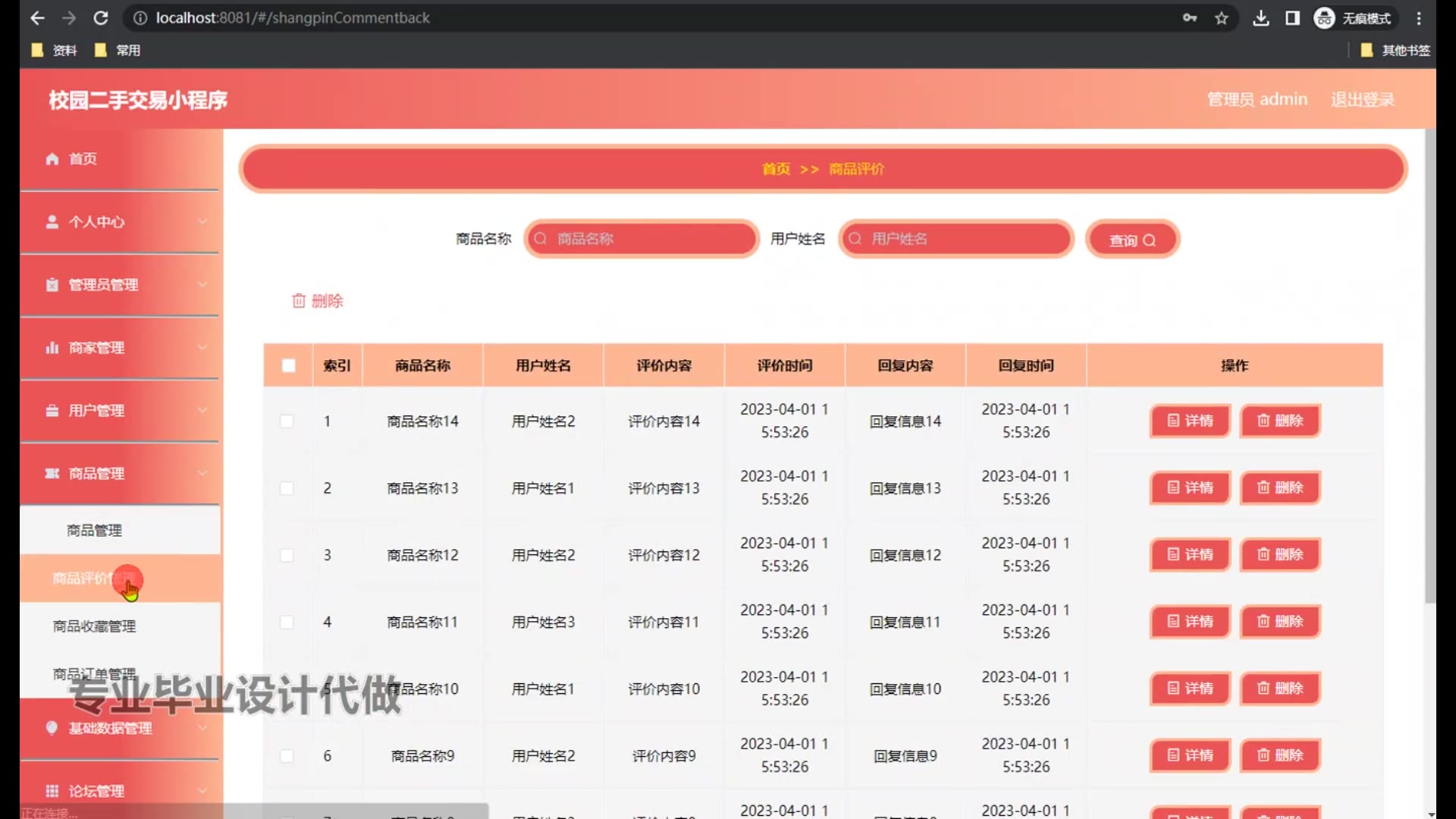Bookmark page with the star icon
This screenshot has width=1456, height=819.
coord(1221,18)
